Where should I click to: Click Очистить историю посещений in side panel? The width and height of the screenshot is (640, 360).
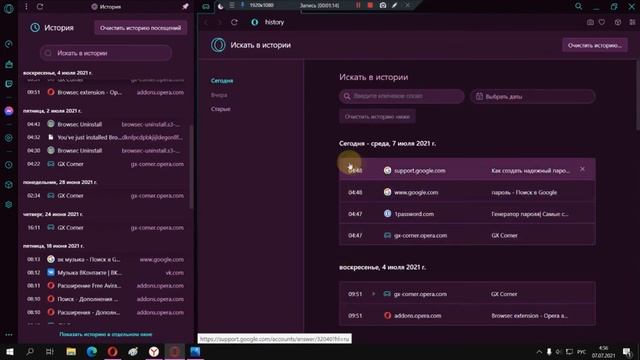[x=140, y=28]
